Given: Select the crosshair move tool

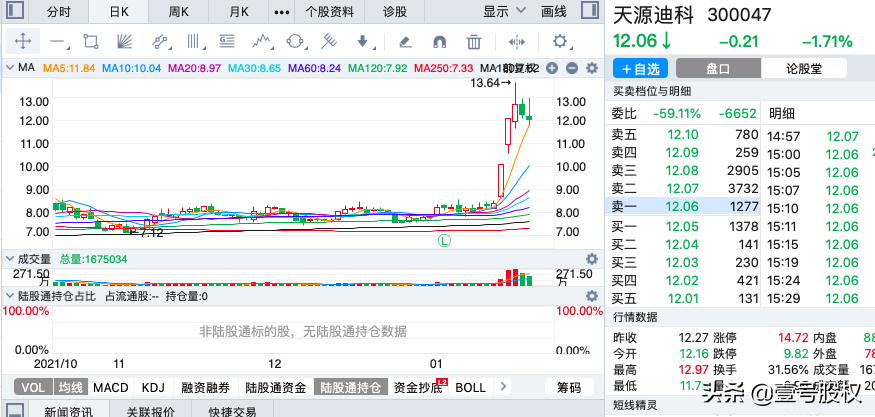Looking at the screenshot, I should pos(23,41).
